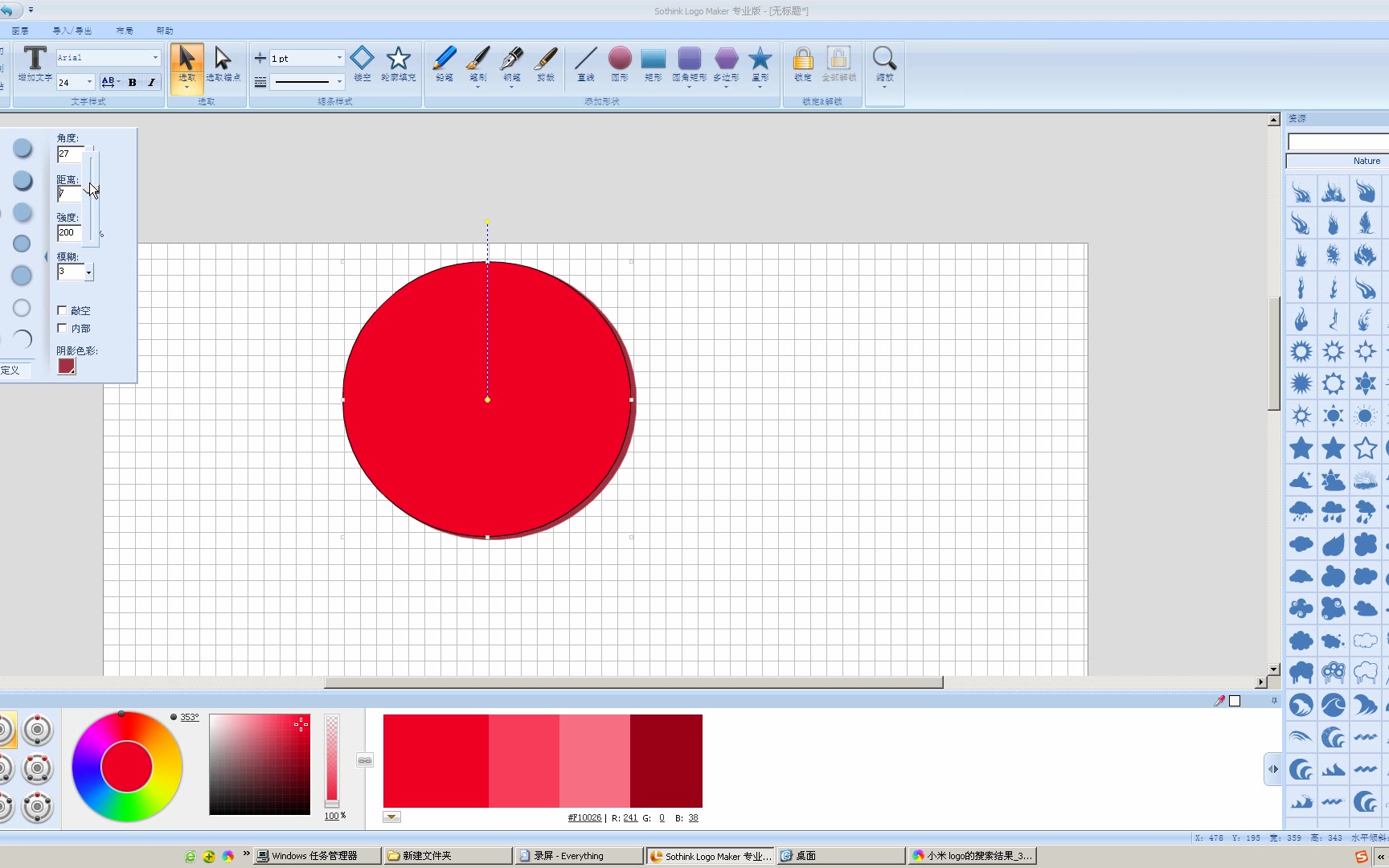The height and width of the screenshot is (868, 1389).
Task: Expand the 1 pt stroke width dropdown
Action: pos(339,58)
